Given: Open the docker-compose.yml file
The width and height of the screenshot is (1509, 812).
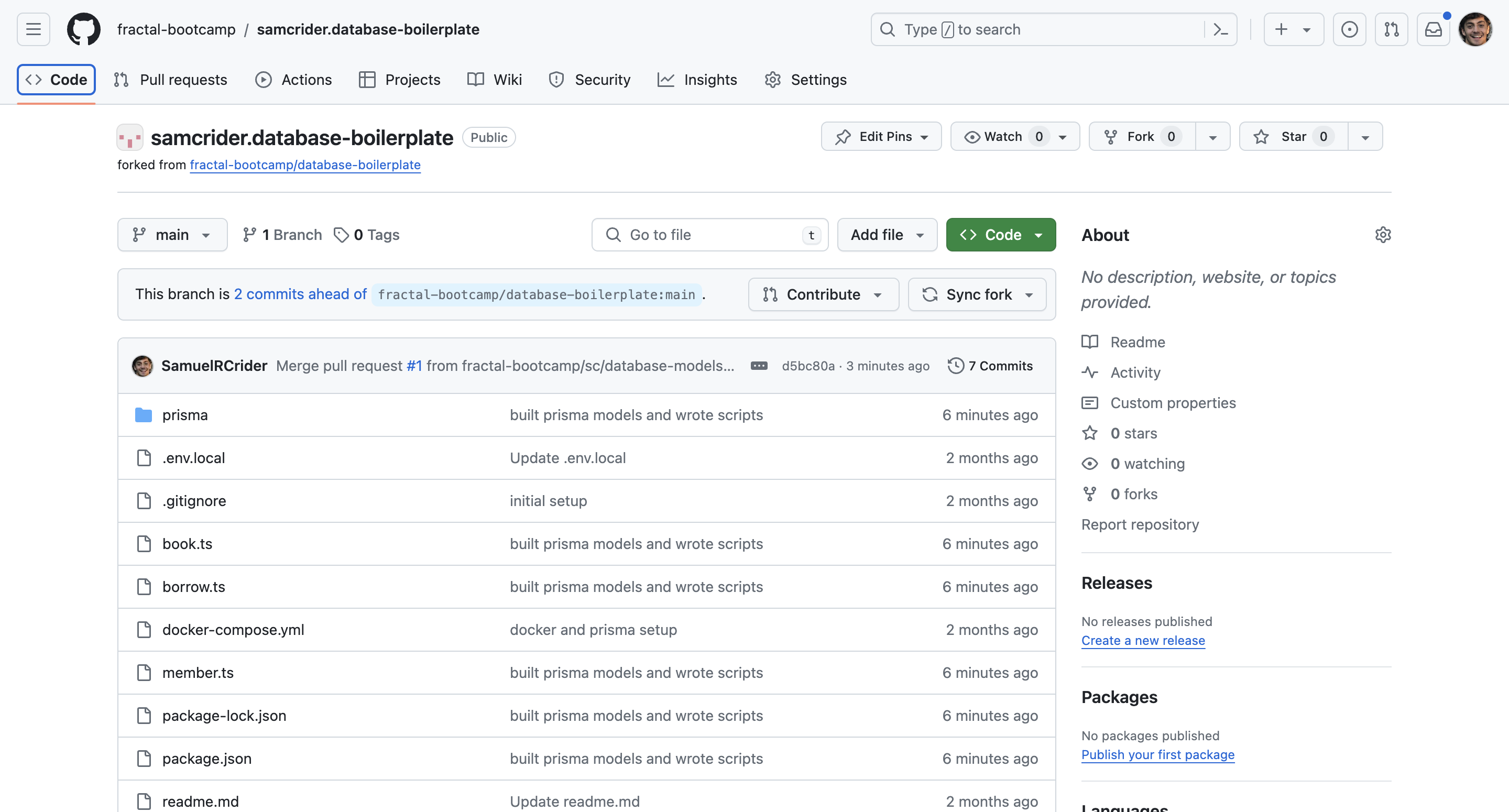Looking at the screenshot, I should point(233,630).
